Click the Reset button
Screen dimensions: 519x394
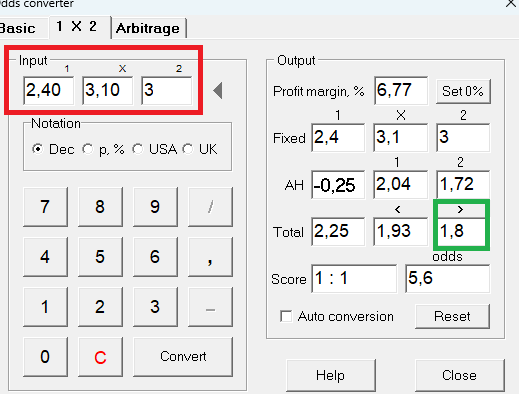[x=452, y=316]
